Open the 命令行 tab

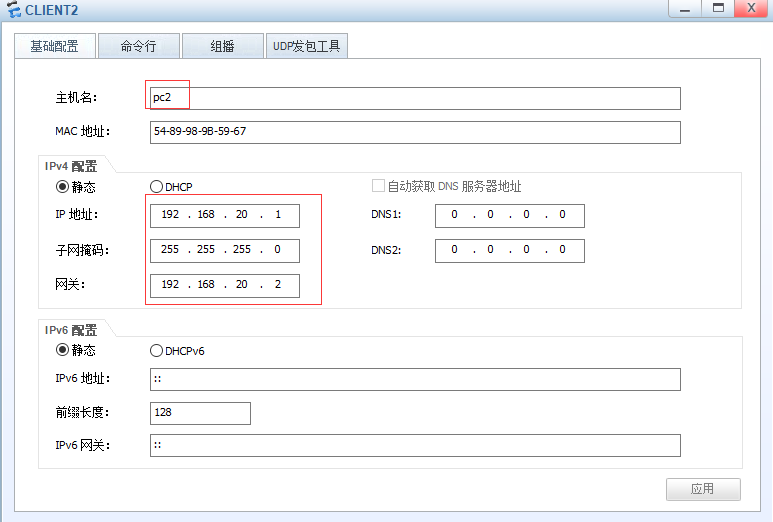point(139,46)
